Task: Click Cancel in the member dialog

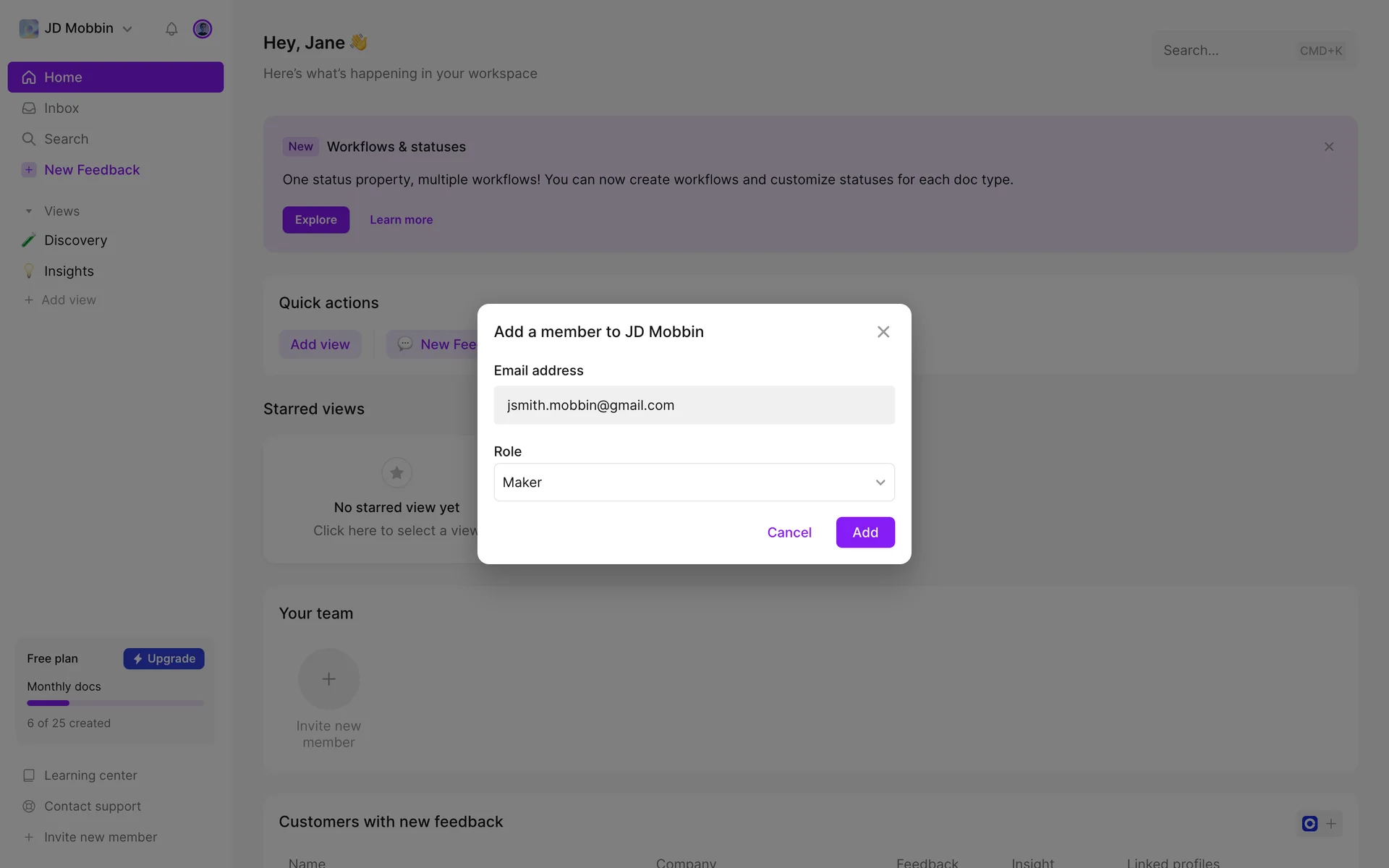Action: [789, 532]
